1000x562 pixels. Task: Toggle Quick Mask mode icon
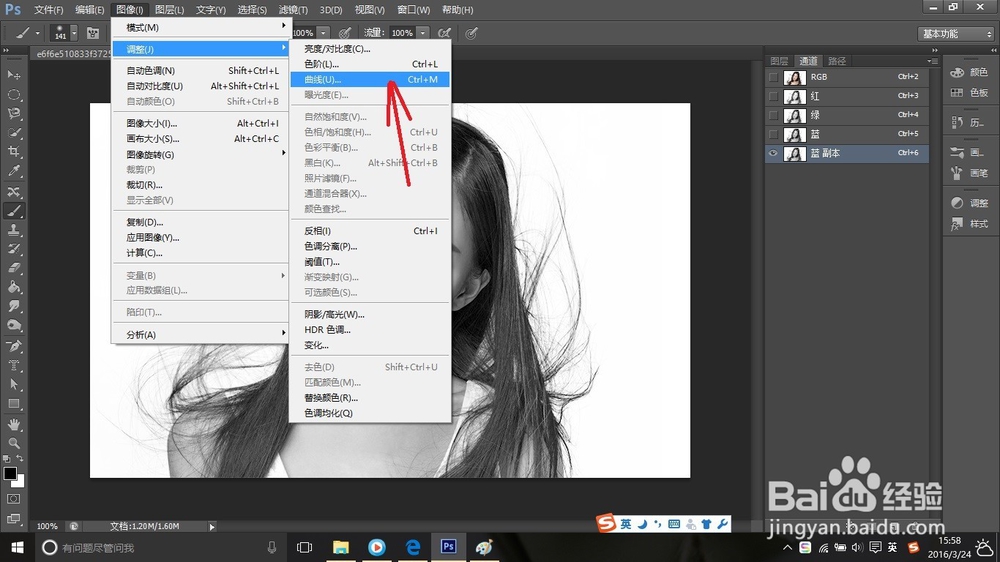tap(13, 499)
